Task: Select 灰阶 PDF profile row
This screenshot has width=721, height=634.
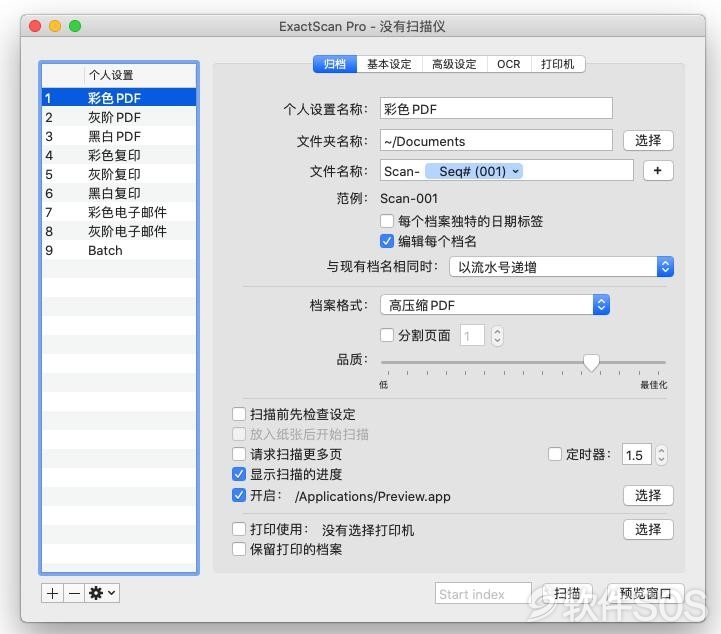Action: pyautogui.click(x=119, y=117)
